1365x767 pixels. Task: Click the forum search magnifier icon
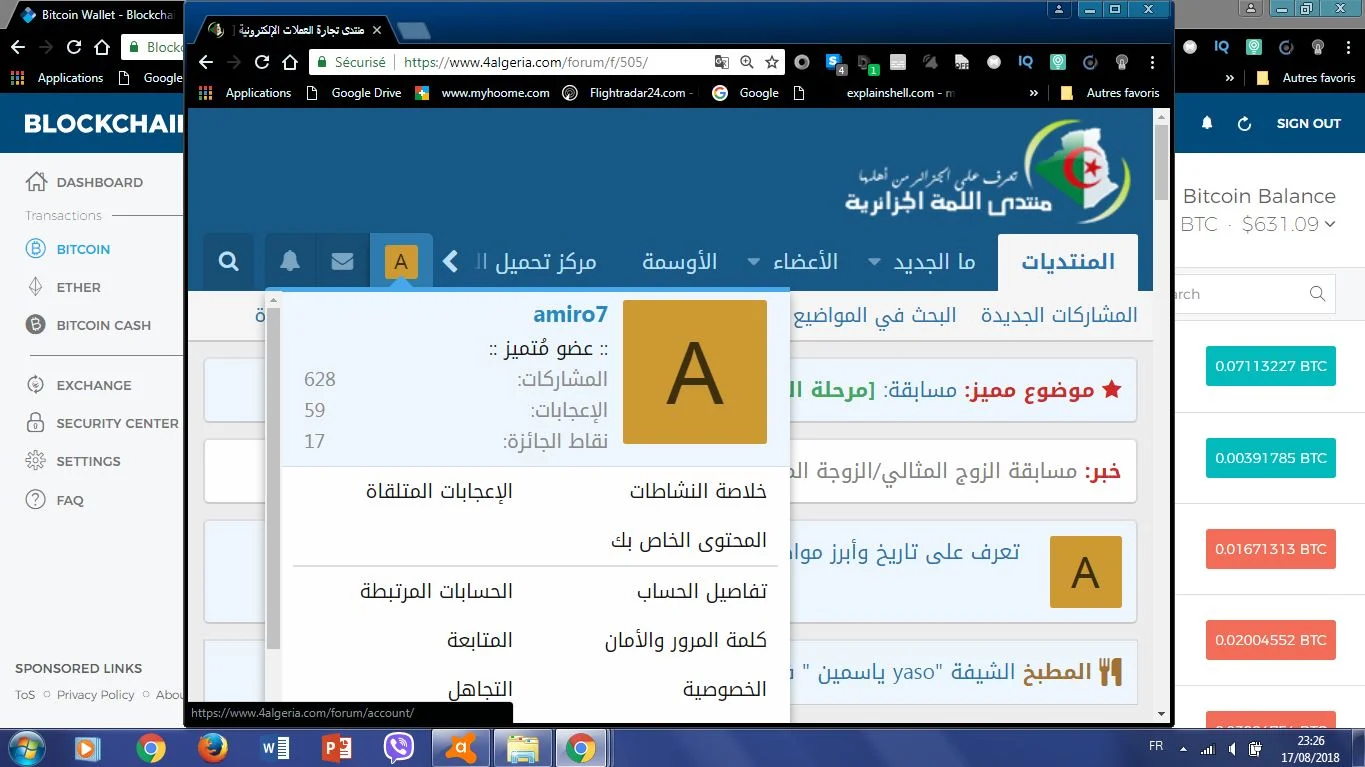pyautogui.click(x=228, y=262)
